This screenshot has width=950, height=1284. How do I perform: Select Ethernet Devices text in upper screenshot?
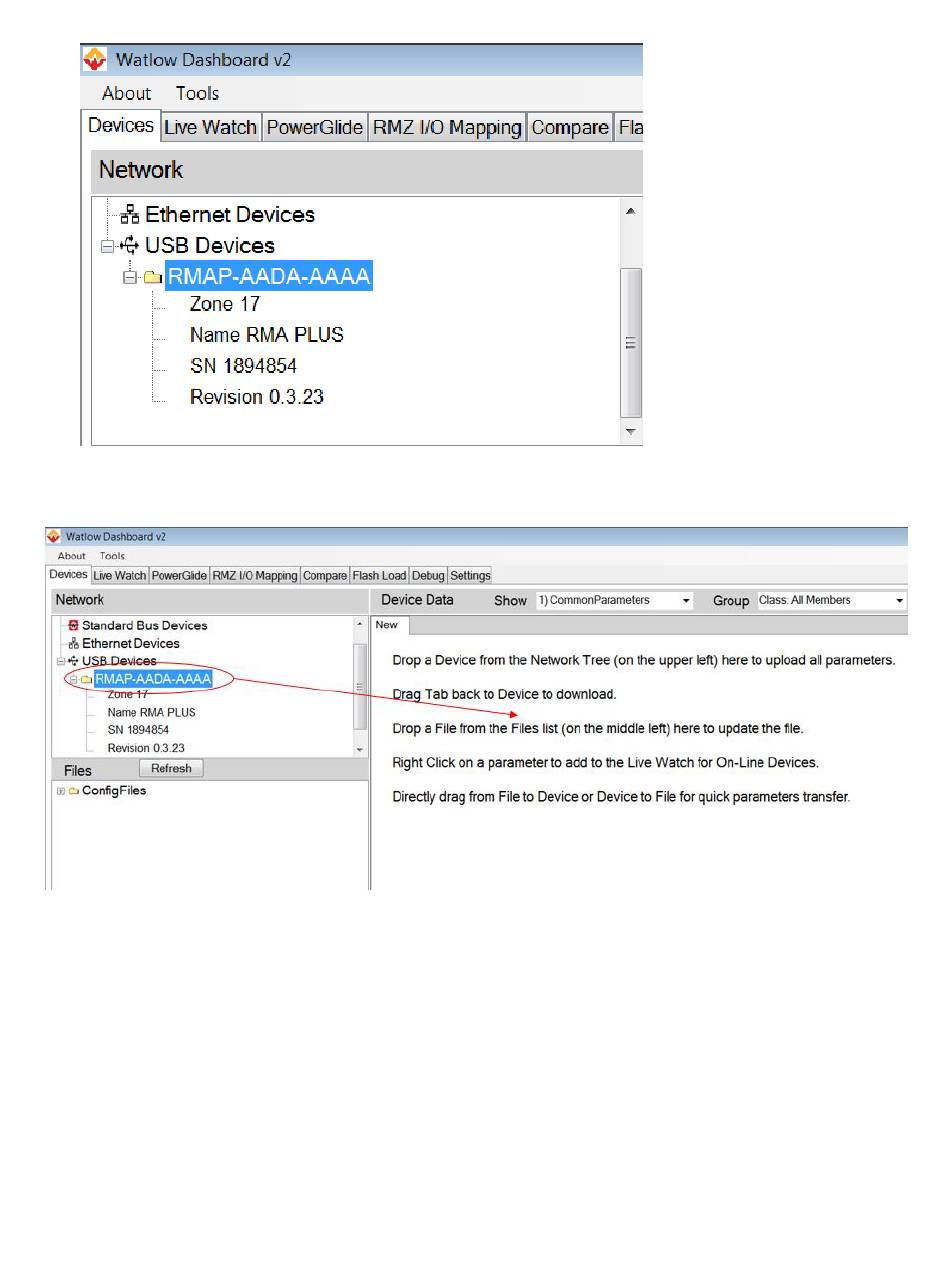(x=230, y=214)
